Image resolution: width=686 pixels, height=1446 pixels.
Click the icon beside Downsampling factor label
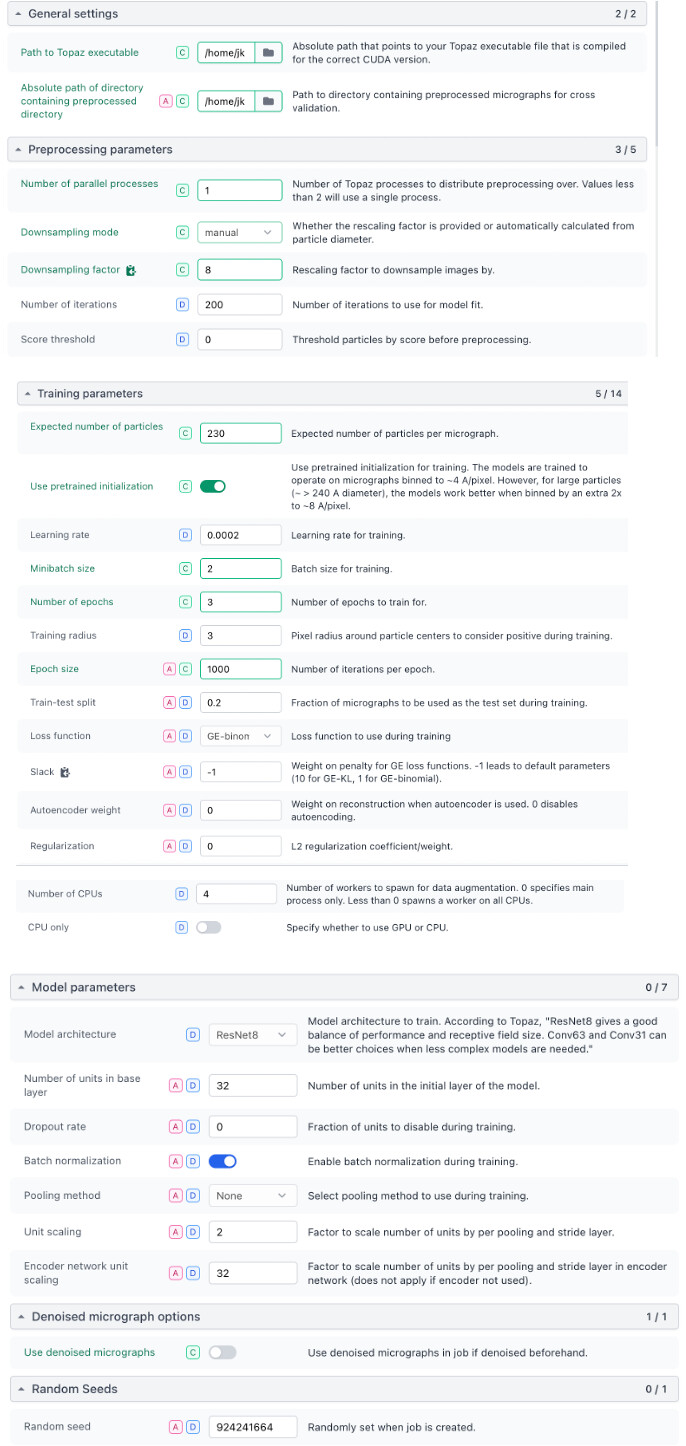(131, 270)
